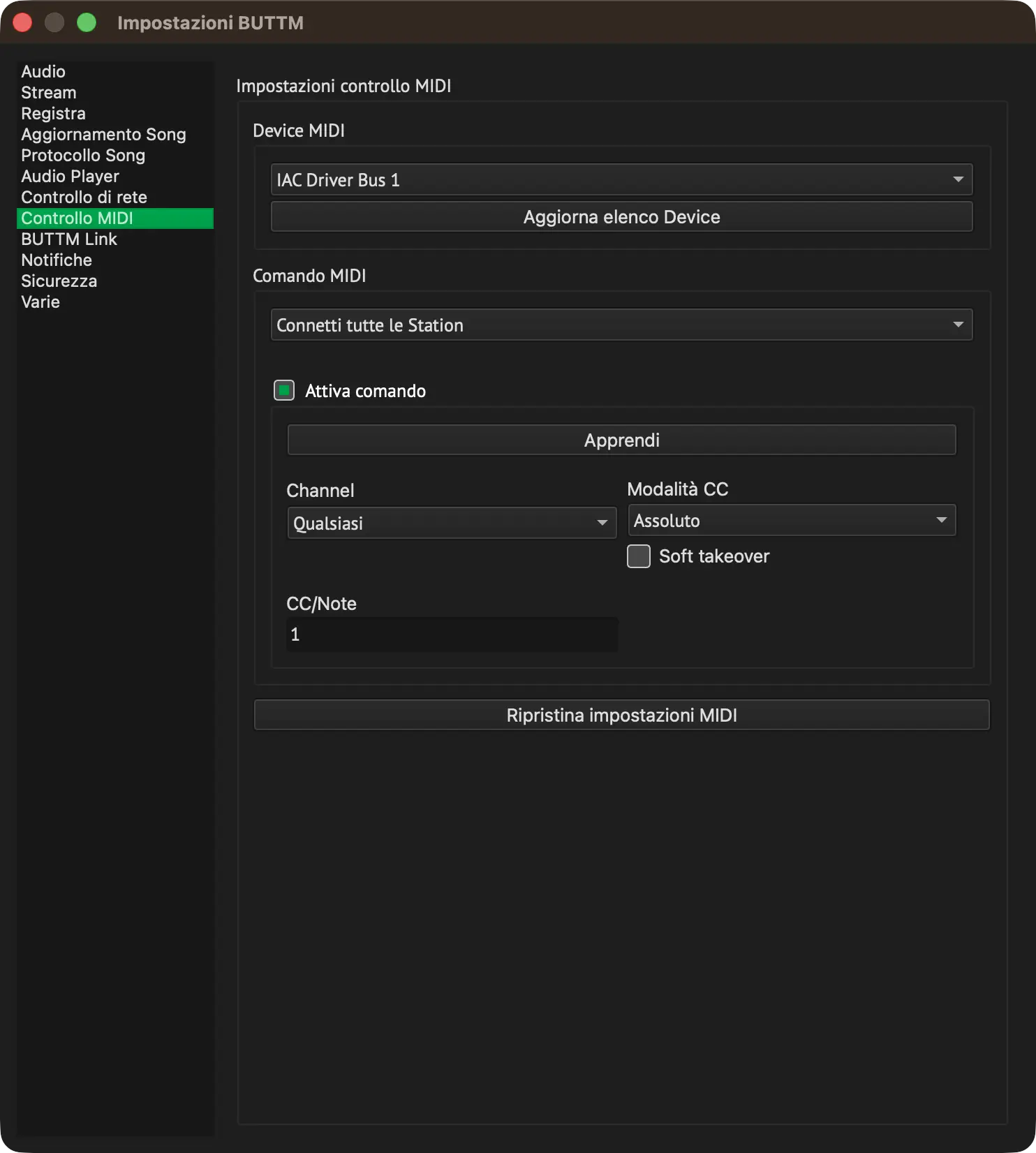Open BUTTM Link settings
The image size is (1036, 1153).
click(x=115, y=239)
